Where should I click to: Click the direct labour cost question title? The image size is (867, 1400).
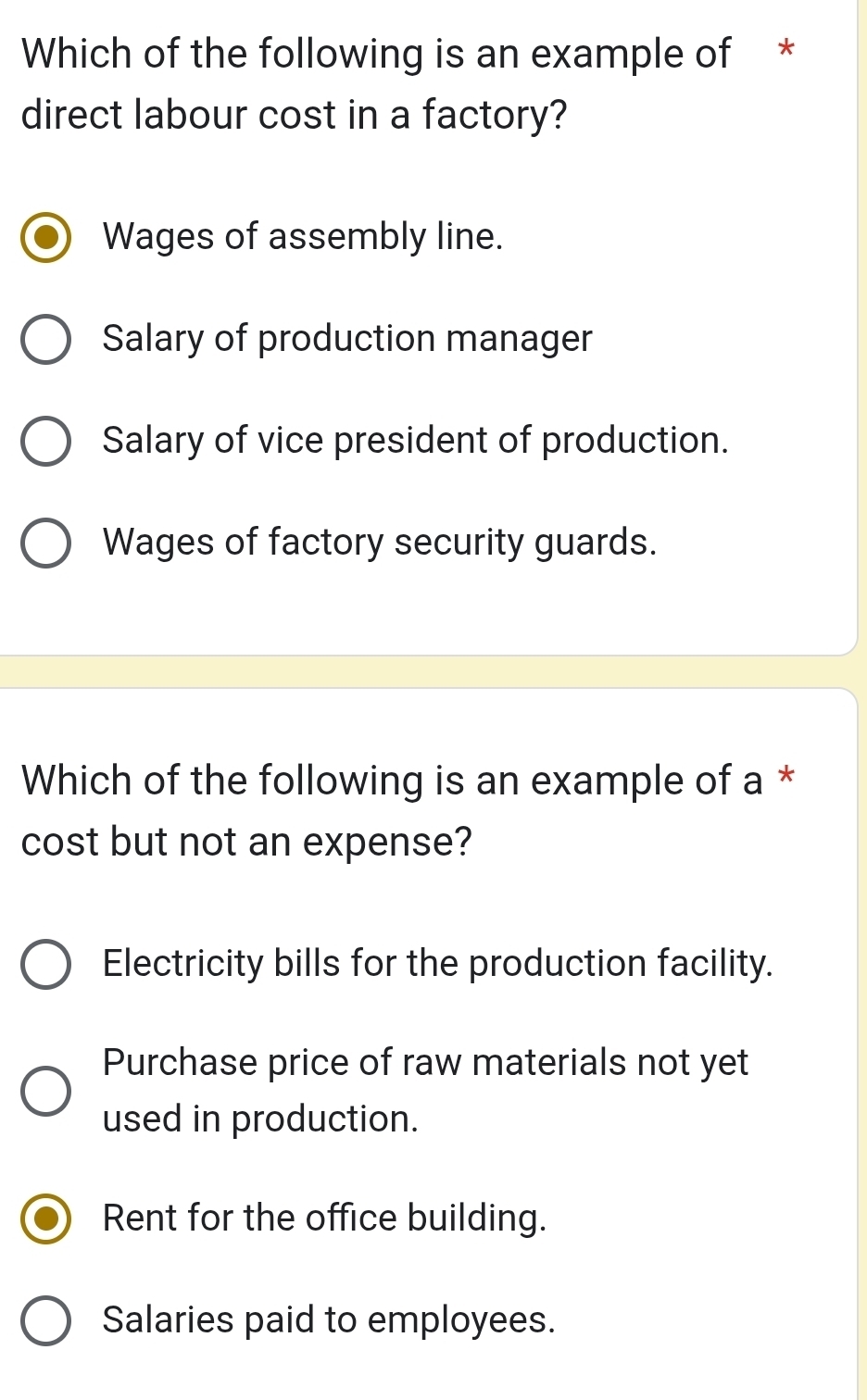point(375,84)
